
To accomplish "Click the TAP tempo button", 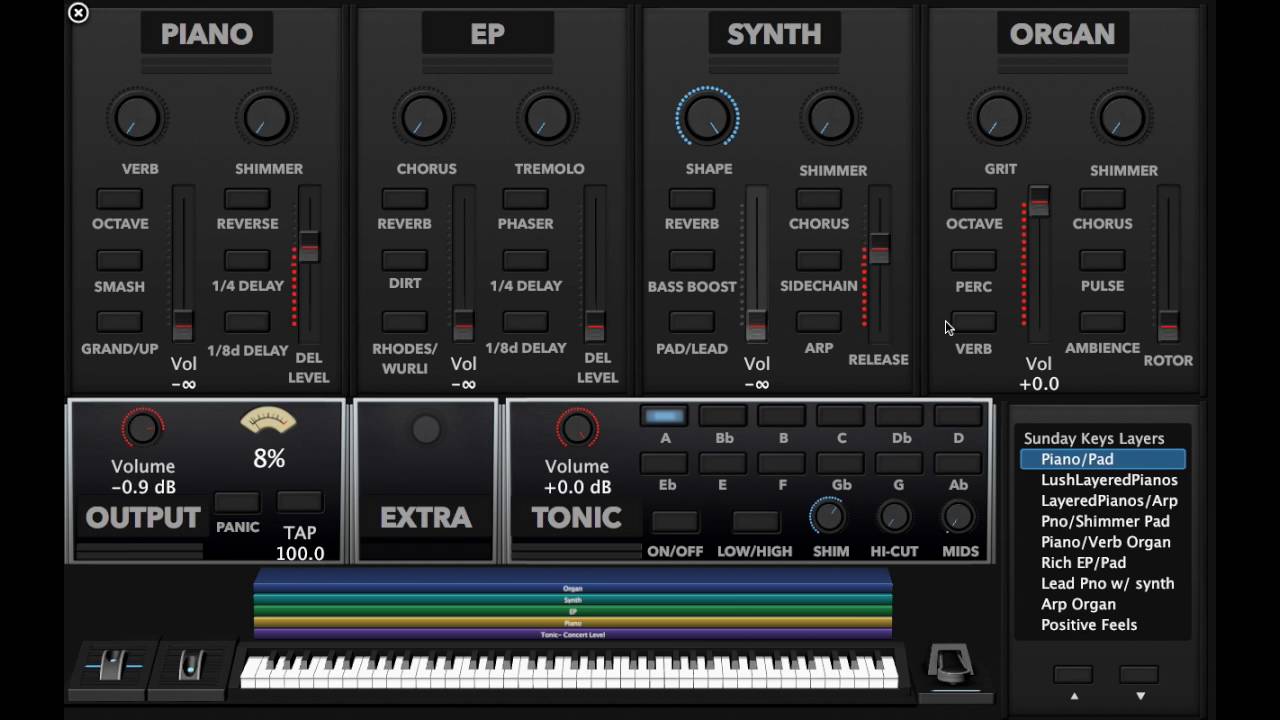I will [299, 502].
